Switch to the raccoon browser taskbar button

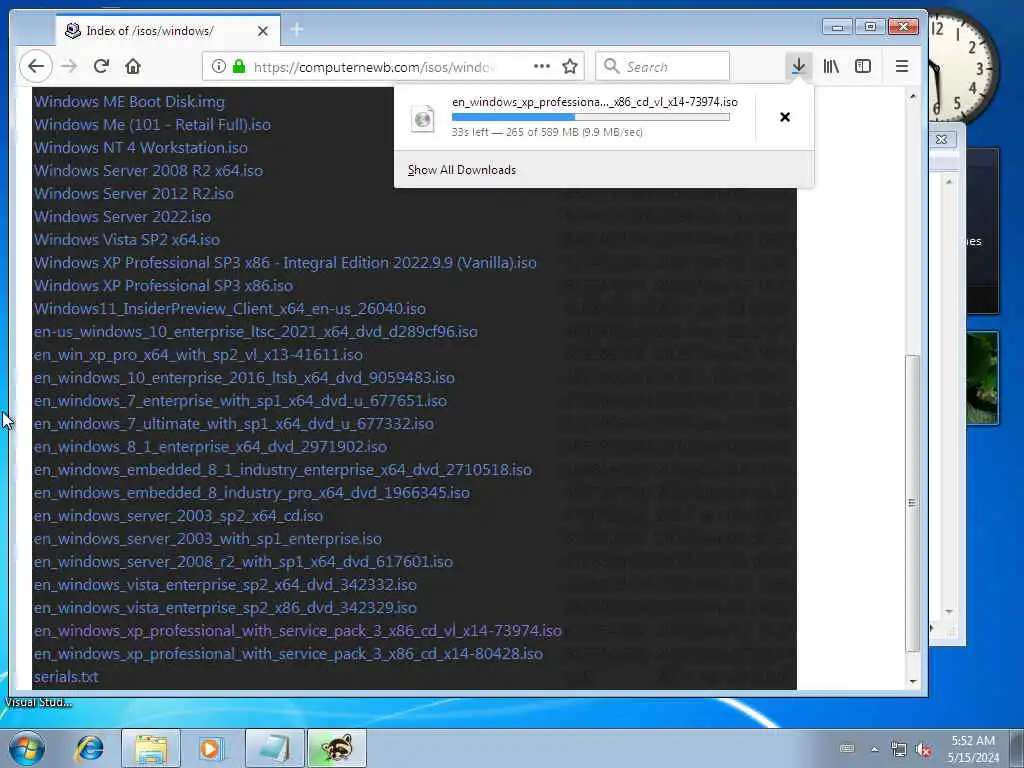[337, 748]
